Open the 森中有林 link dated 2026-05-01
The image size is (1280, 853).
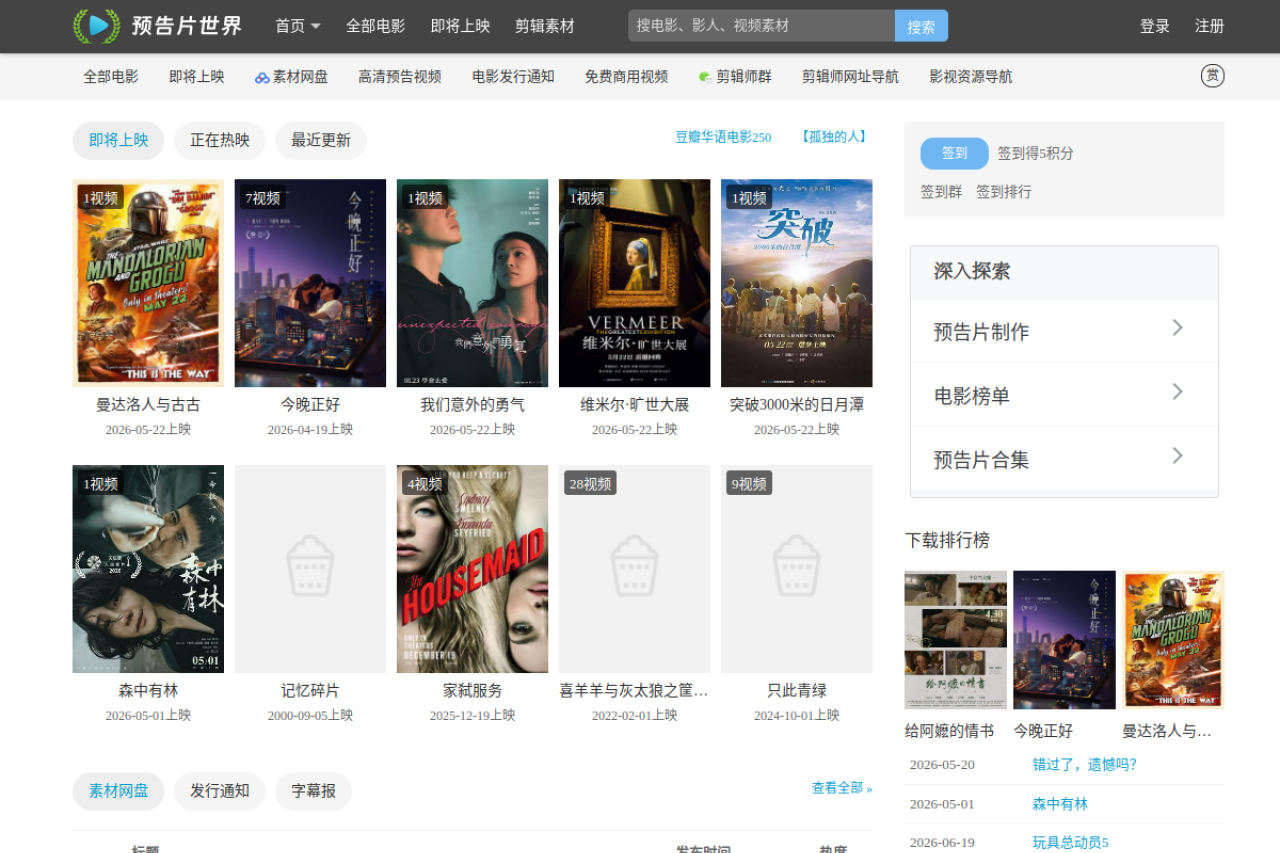1060,804
